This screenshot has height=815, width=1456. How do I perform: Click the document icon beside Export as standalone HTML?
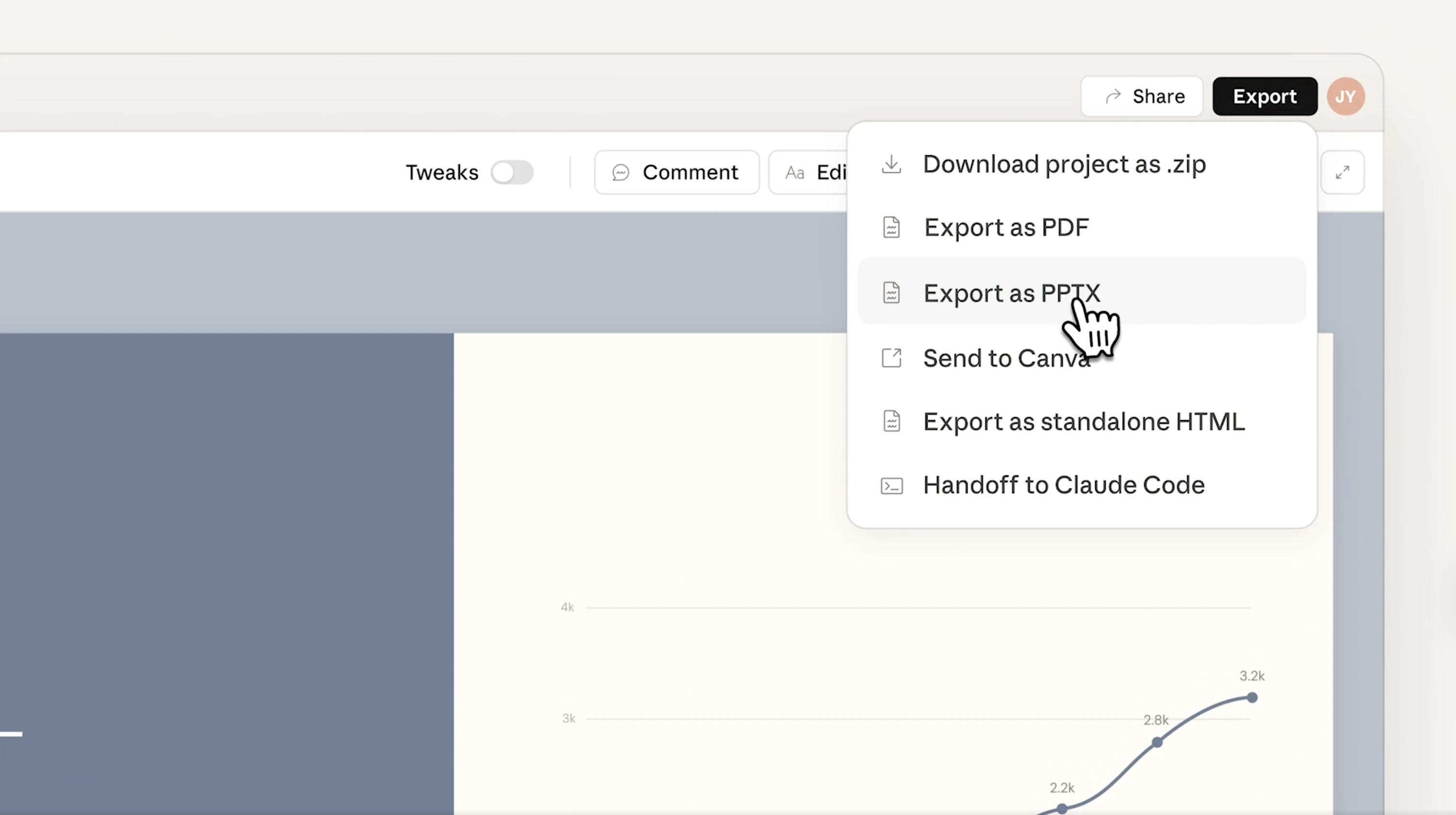[891, 421]
